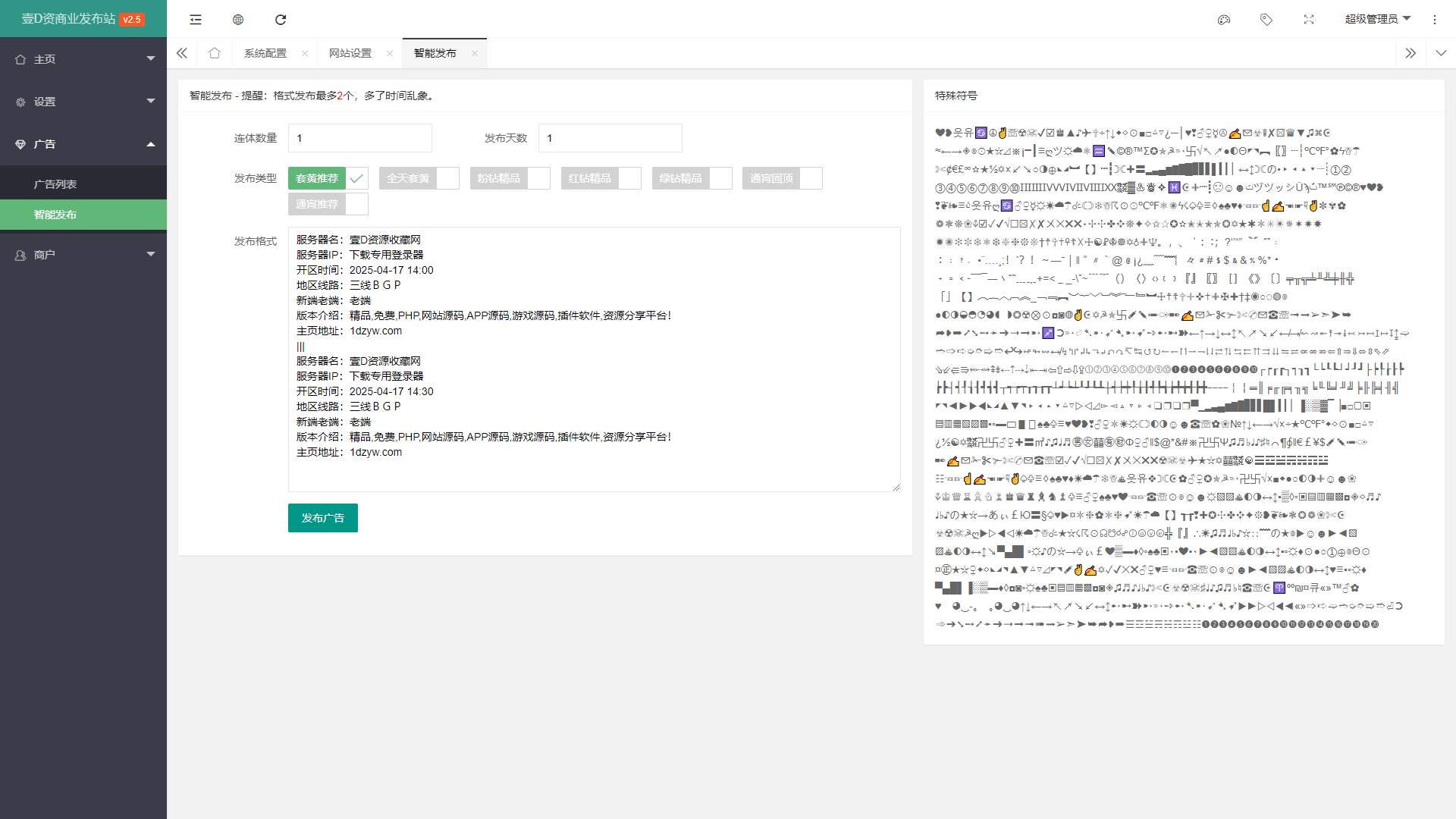Open 智能发布 in the sidebar

click(83, 215)
